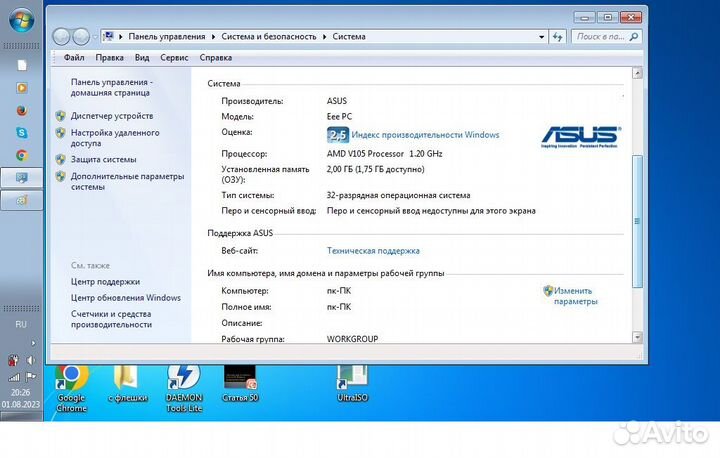Expand arrow after 'Система и безопасность' breadcrumb
This screenshot has width=720, height=458.
pyautogui.click(x=325, y=37)
